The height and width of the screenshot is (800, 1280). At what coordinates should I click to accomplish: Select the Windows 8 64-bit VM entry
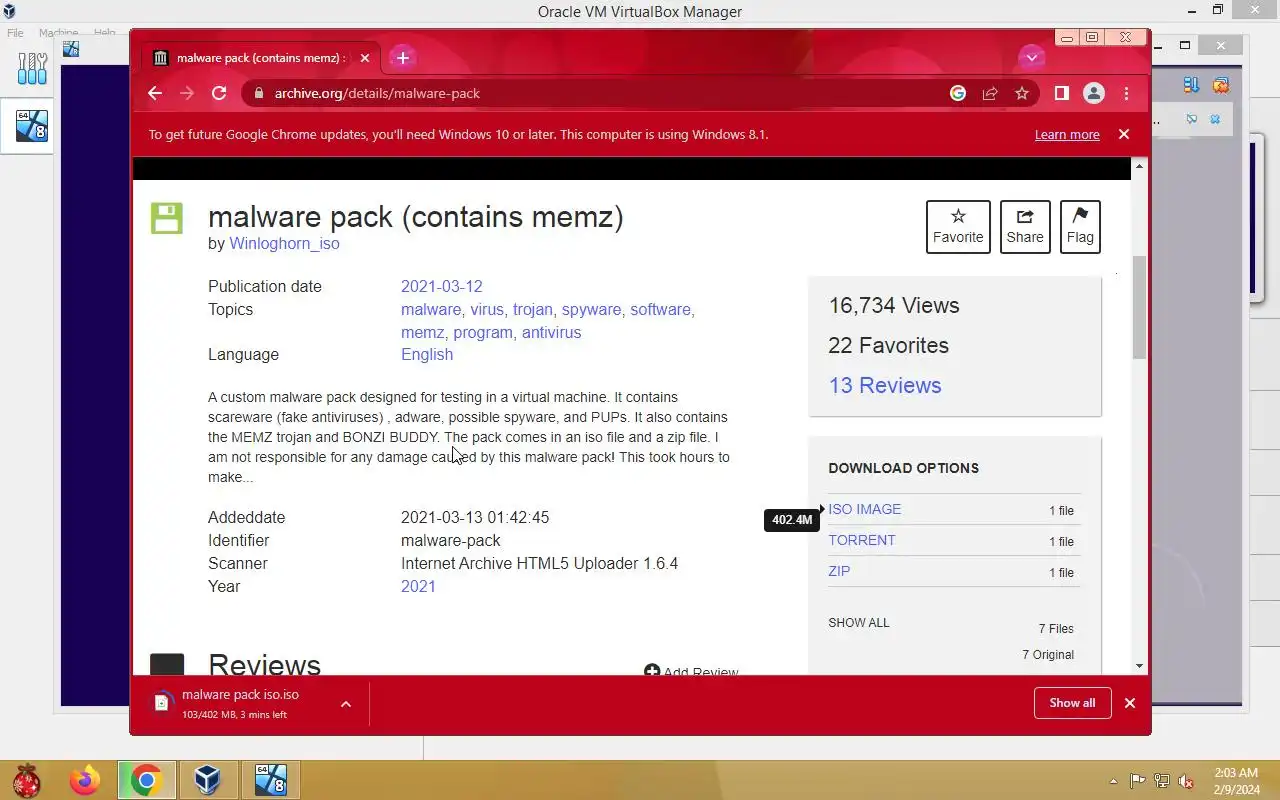pyautogui.click(x=32, y=126)
